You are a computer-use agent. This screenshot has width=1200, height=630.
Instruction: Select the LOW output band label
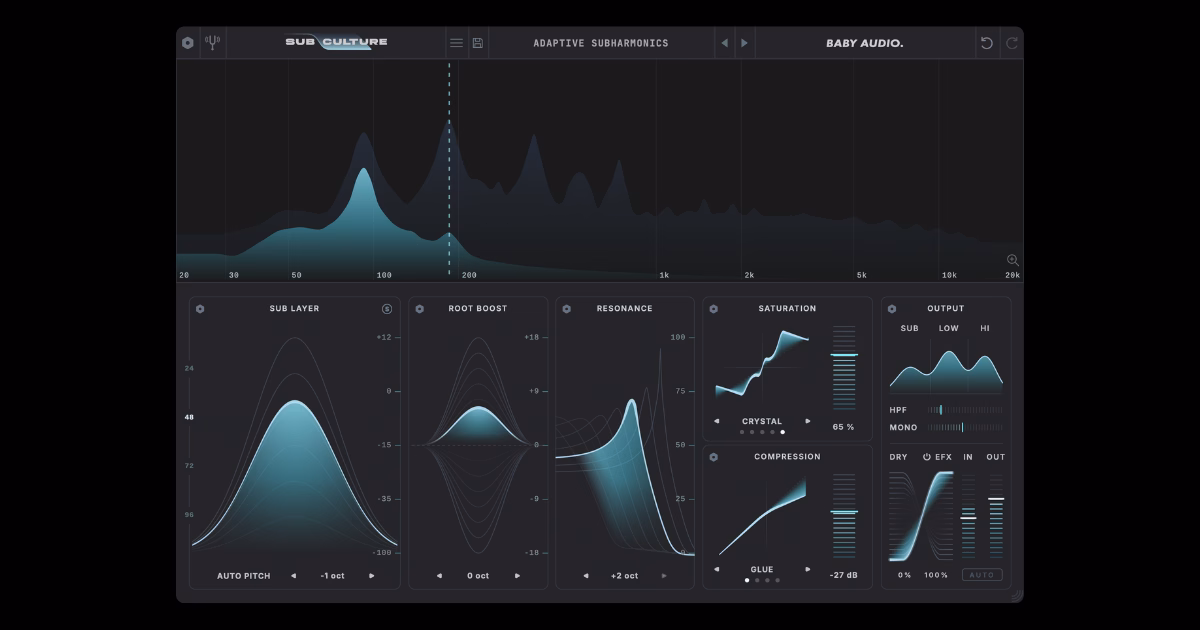click(x=948, y=329)
